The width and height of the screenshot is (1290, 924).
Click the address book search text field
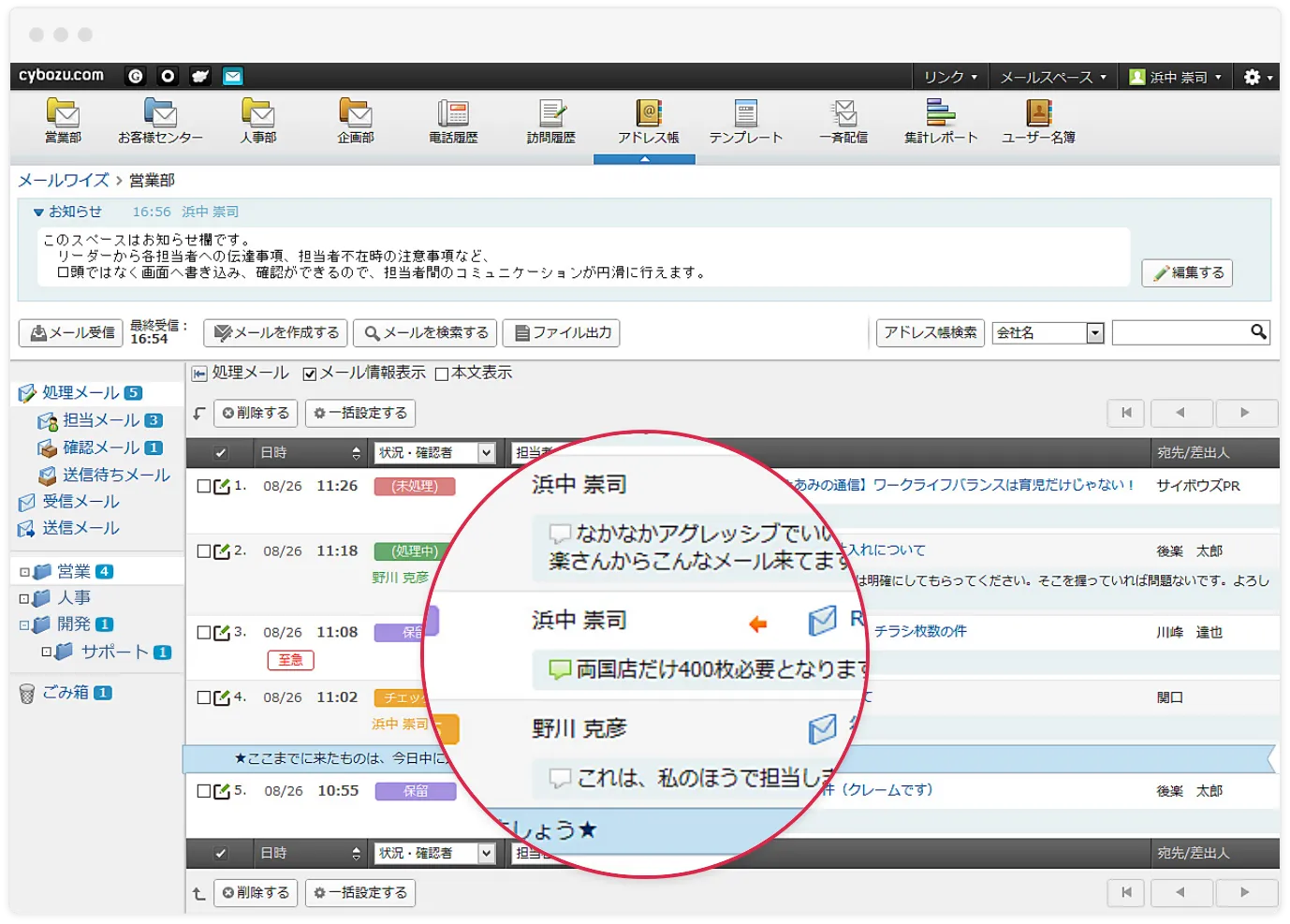[x=1180, y=332]
